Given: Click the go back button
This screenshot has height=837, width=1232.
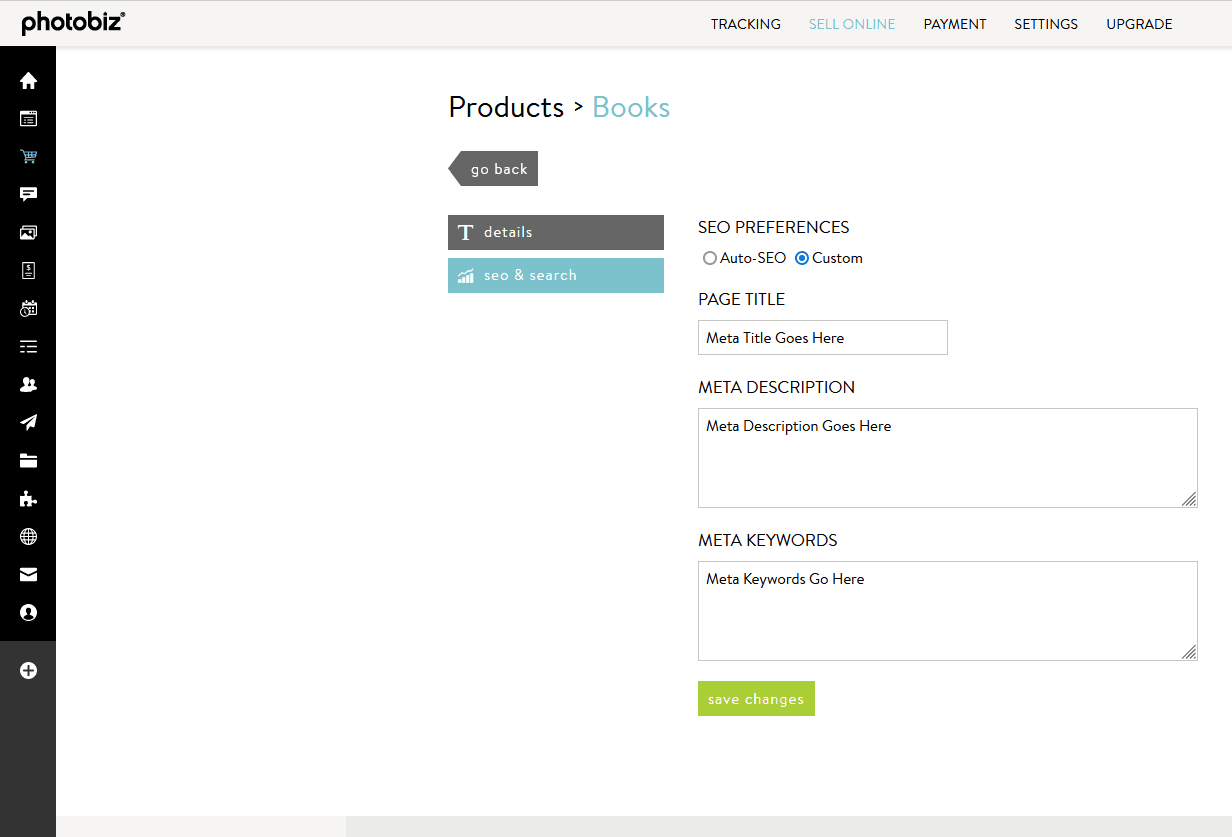Looking at the screenshot, I should click(x=497, y=168).
